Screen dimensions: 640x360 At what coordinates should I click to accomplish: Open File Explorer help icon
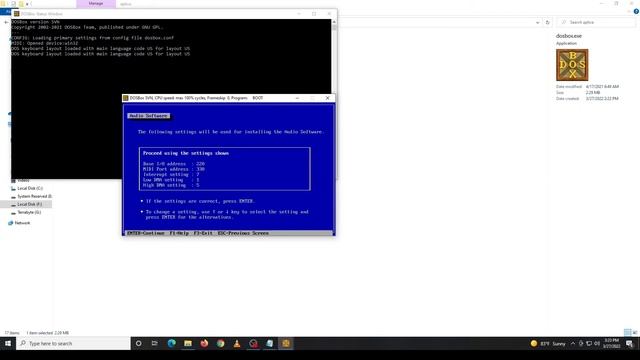[636, 11]
